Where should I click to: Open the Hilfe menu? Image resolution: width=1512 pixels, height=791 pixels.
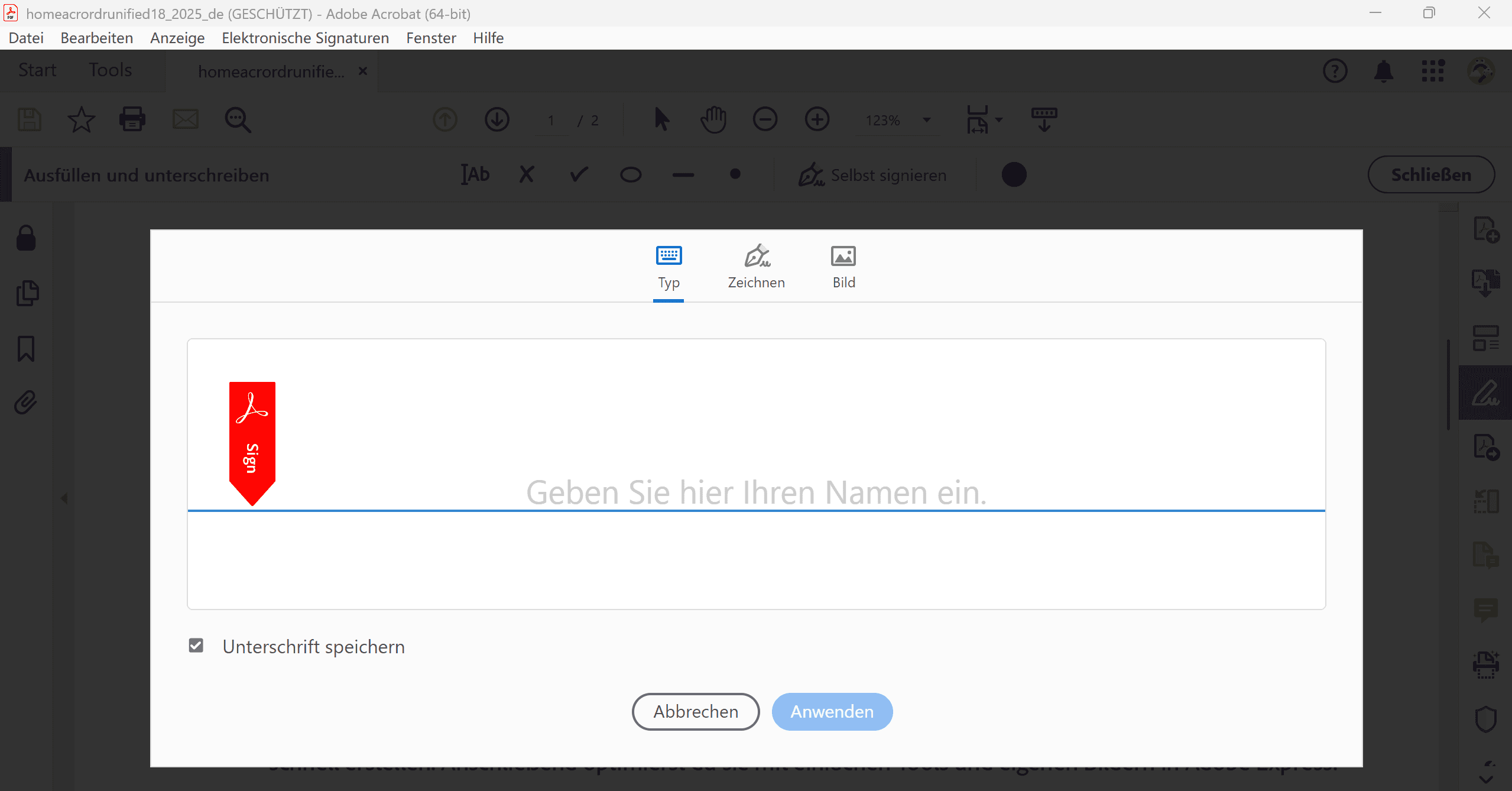click(488, 38)
